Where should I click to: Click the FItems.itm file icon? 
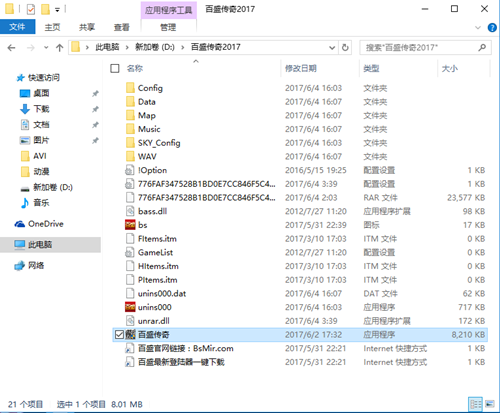pos(130,239)
